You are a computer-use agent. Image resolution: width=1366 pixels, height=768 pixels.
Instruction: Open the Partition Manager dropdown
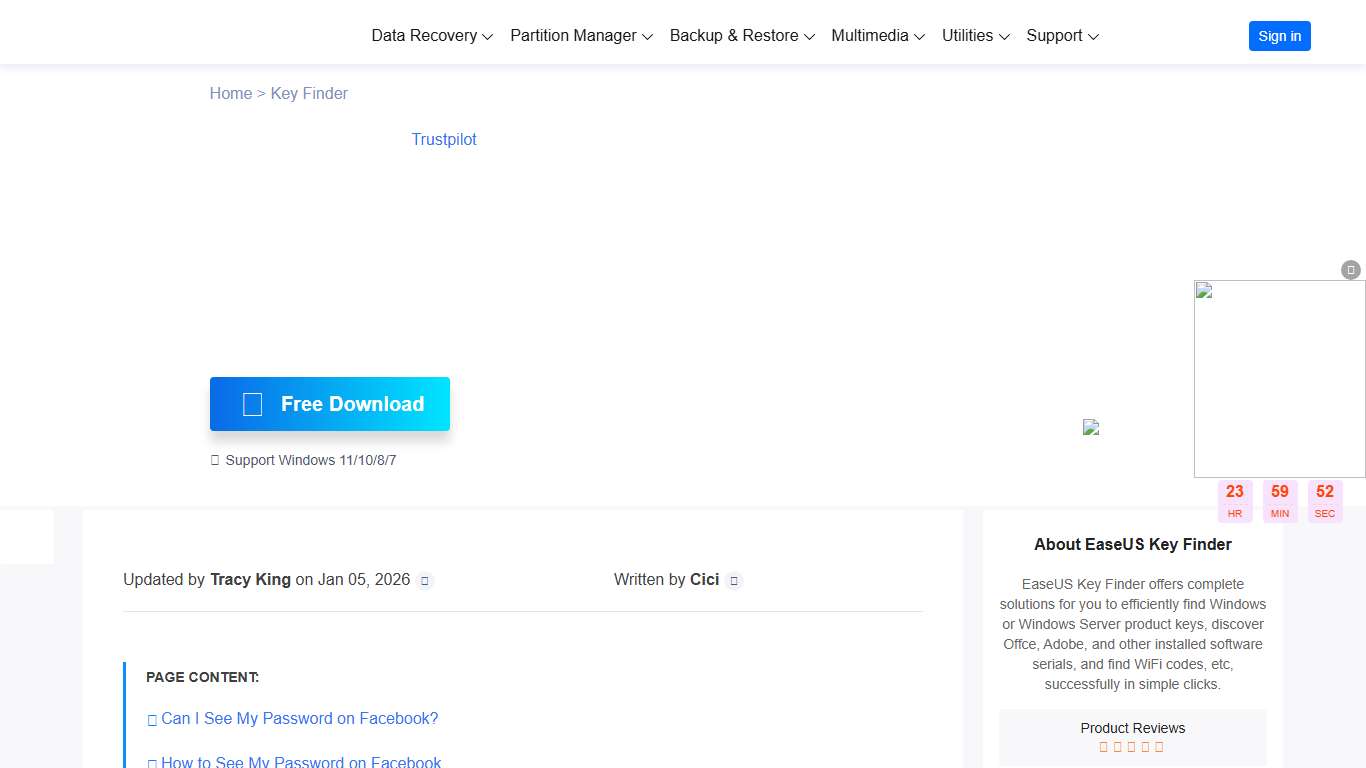tap(581, 36)
